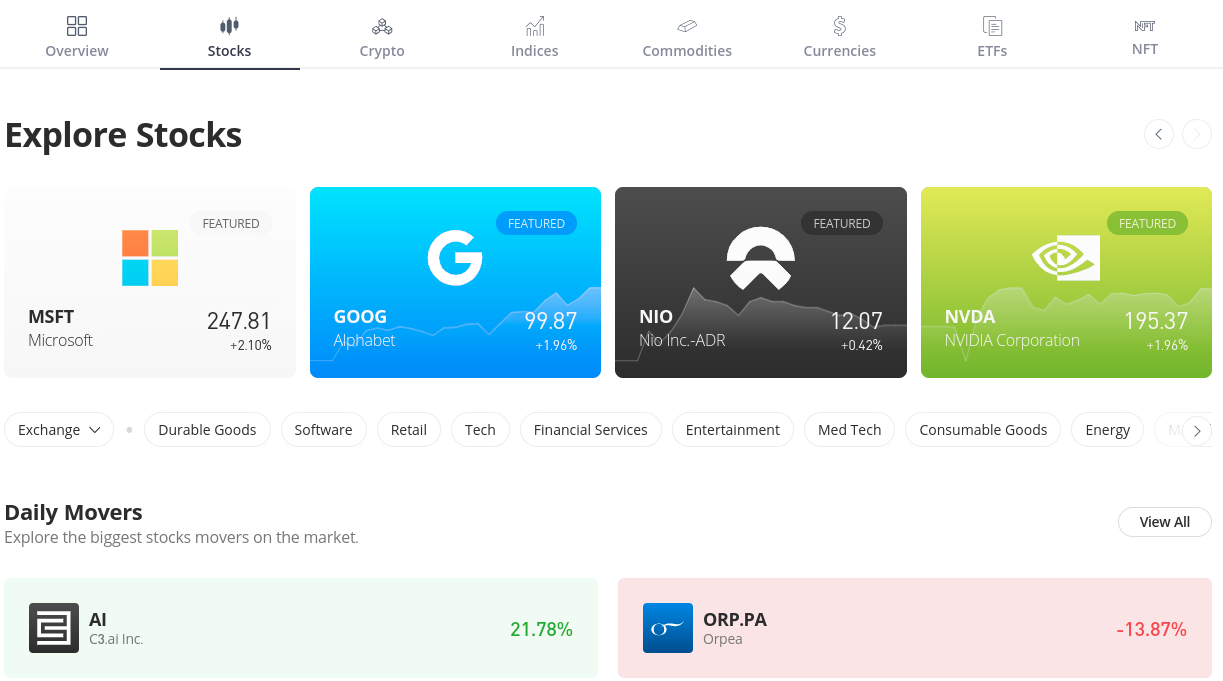Viewport: 1223px width, 681px height.
Task: Switch to the Indices tab
Action: point(535,37)
